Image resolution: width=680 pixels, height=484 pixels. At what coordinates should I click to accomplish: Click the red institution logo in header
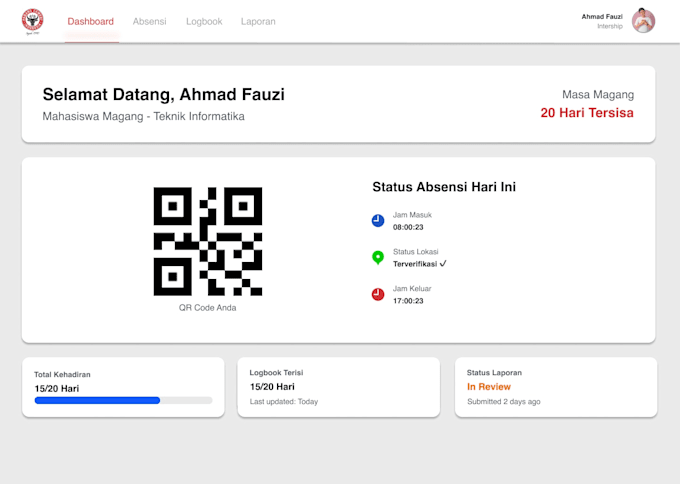pos(33,21)
